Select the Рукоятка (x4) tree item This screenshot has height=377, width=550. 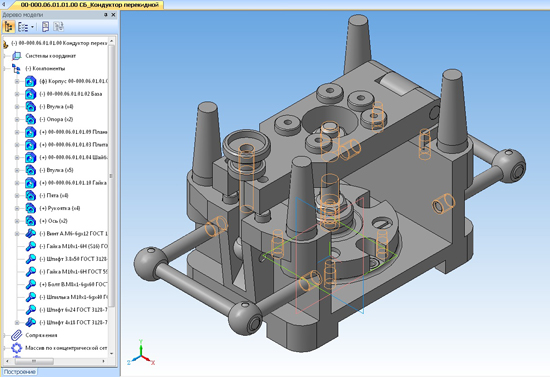pos(60,208)
